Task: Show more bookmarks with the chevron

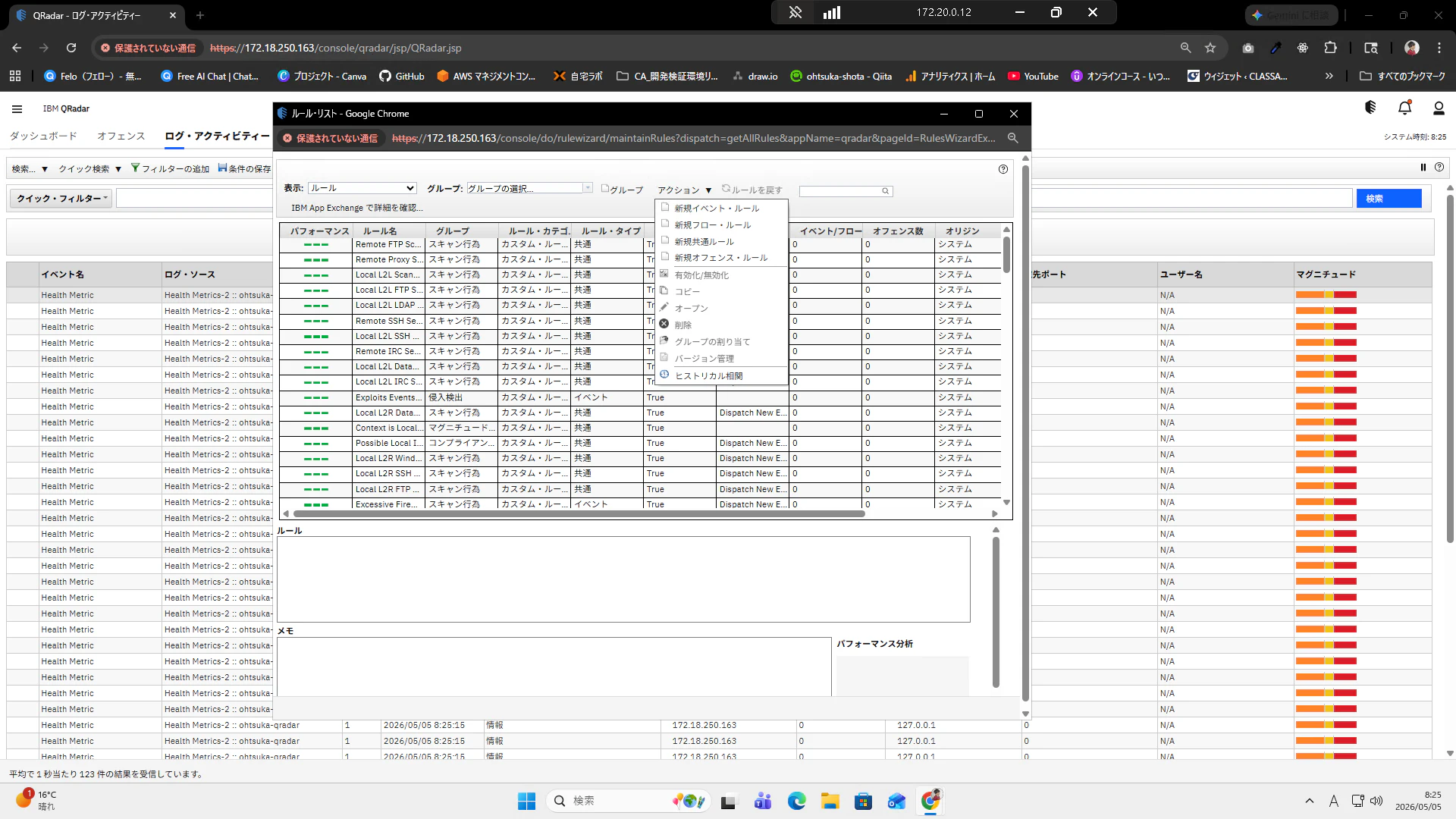Action: click(1329, 76)
